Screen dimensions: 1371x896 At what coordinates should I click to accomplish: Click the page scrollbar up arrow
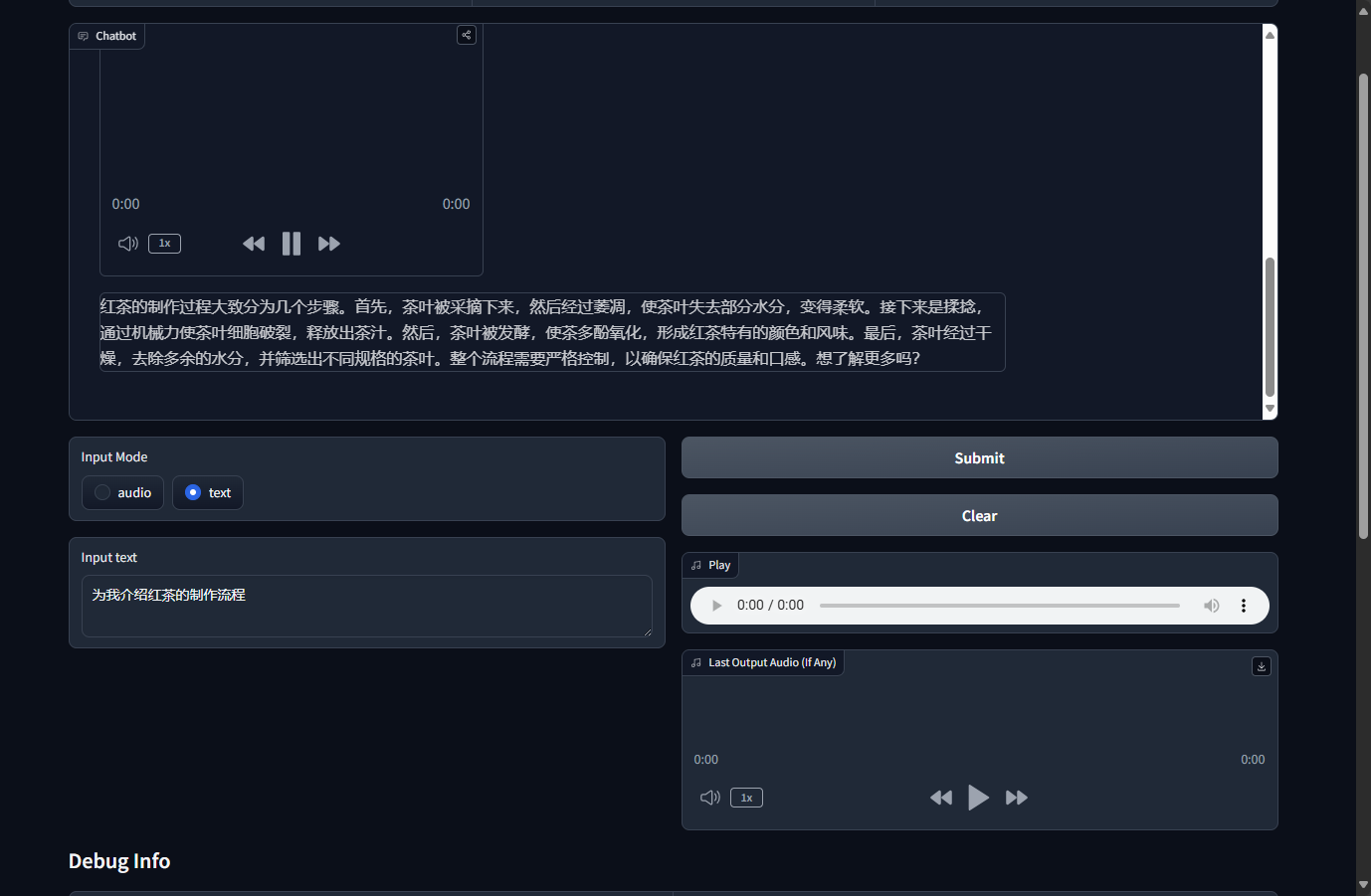[x=1363, y=10]
